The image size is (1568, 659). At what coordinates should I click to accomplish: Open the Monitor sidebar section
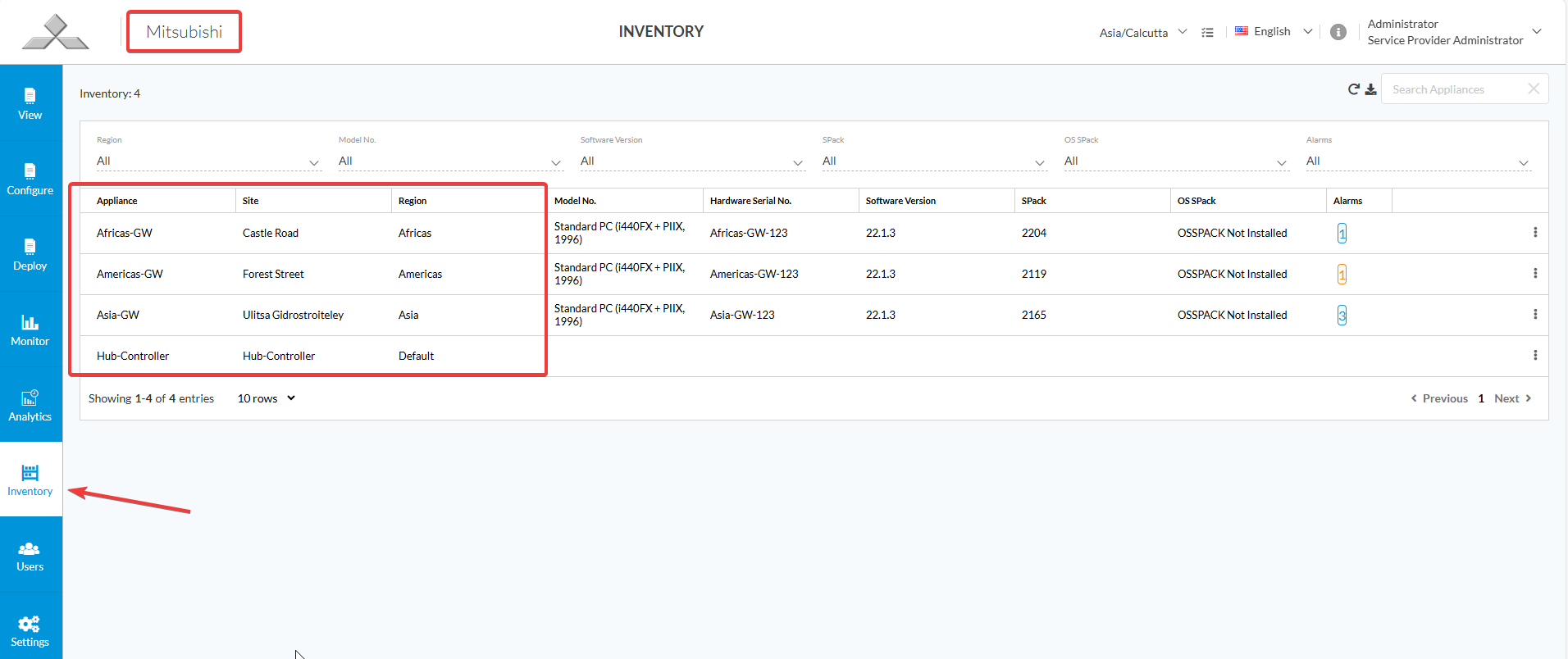click(x=30, y=329)
